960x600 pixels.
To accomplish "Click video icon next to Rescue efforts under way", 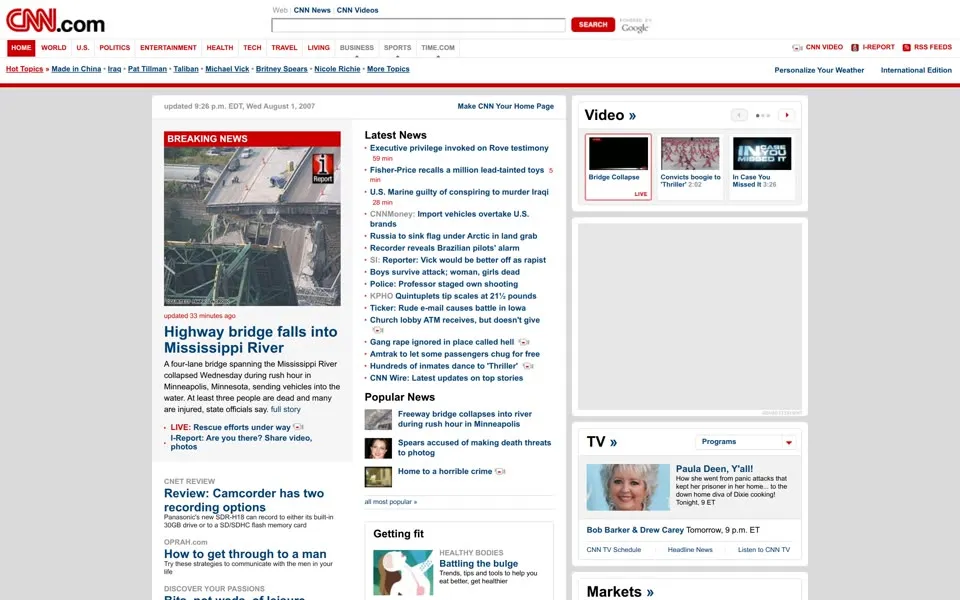I will click(x=298, y=427).
